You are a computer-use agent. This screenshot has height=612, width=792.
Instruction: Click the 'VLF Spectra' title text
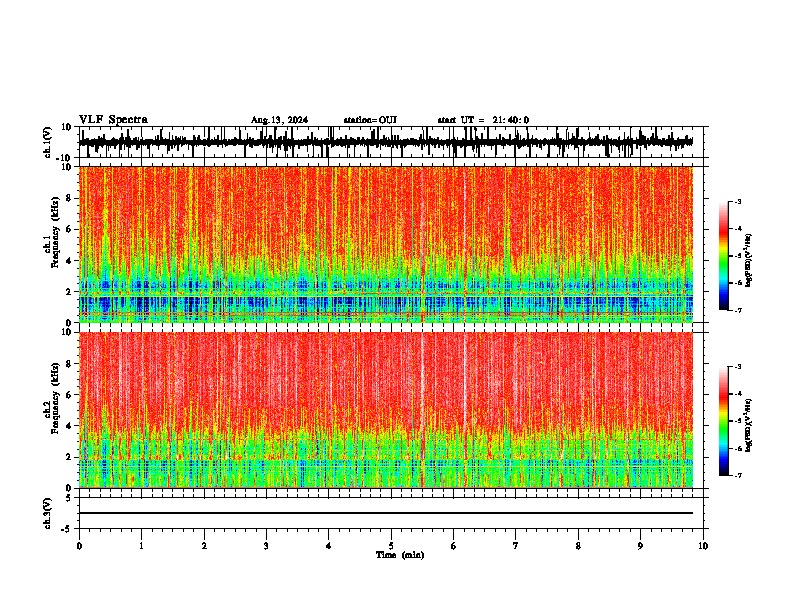[113, 120]
